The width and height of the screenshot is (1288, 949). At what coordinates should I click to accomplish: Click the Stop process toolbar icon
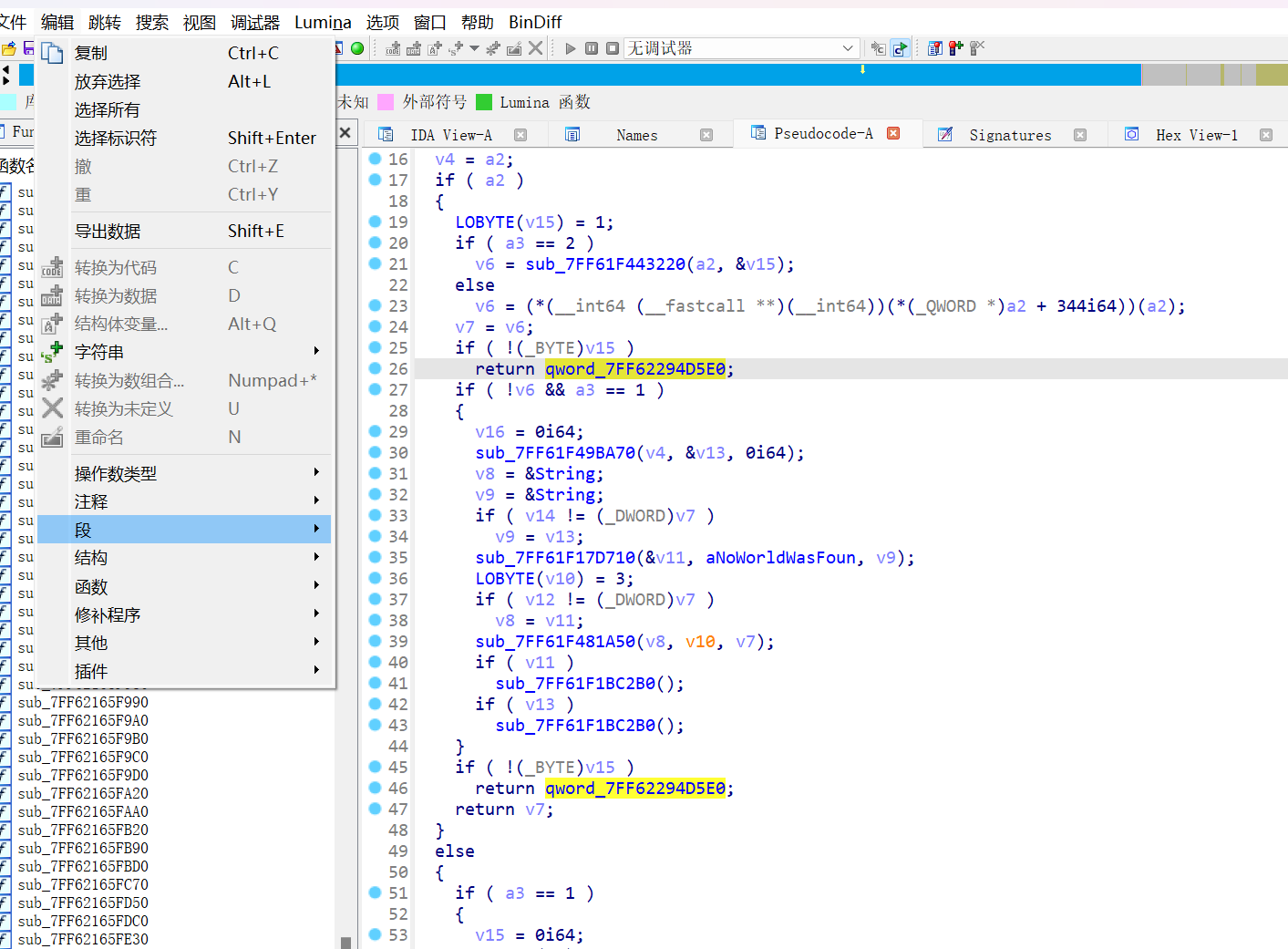[x=613, y=48]
